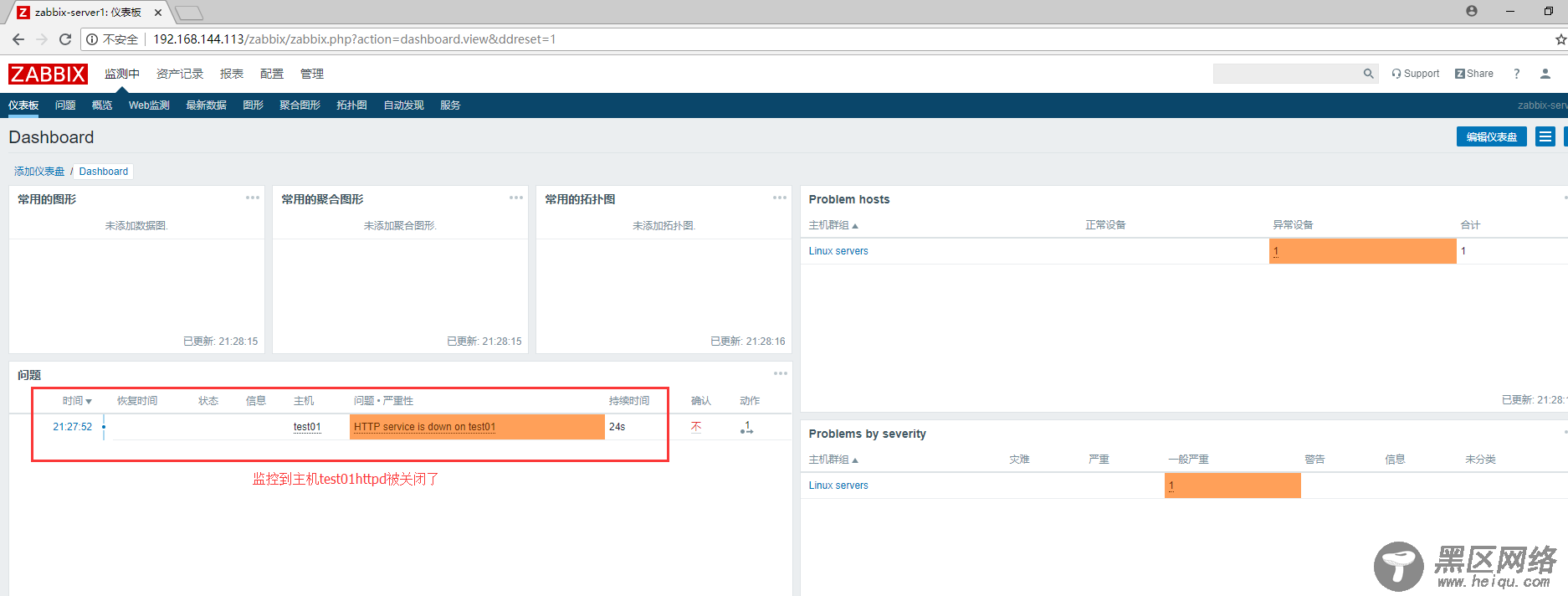Select the 概览 submenu tab
The width and height of the screenshot is (1568, 596).
[102, 105]
